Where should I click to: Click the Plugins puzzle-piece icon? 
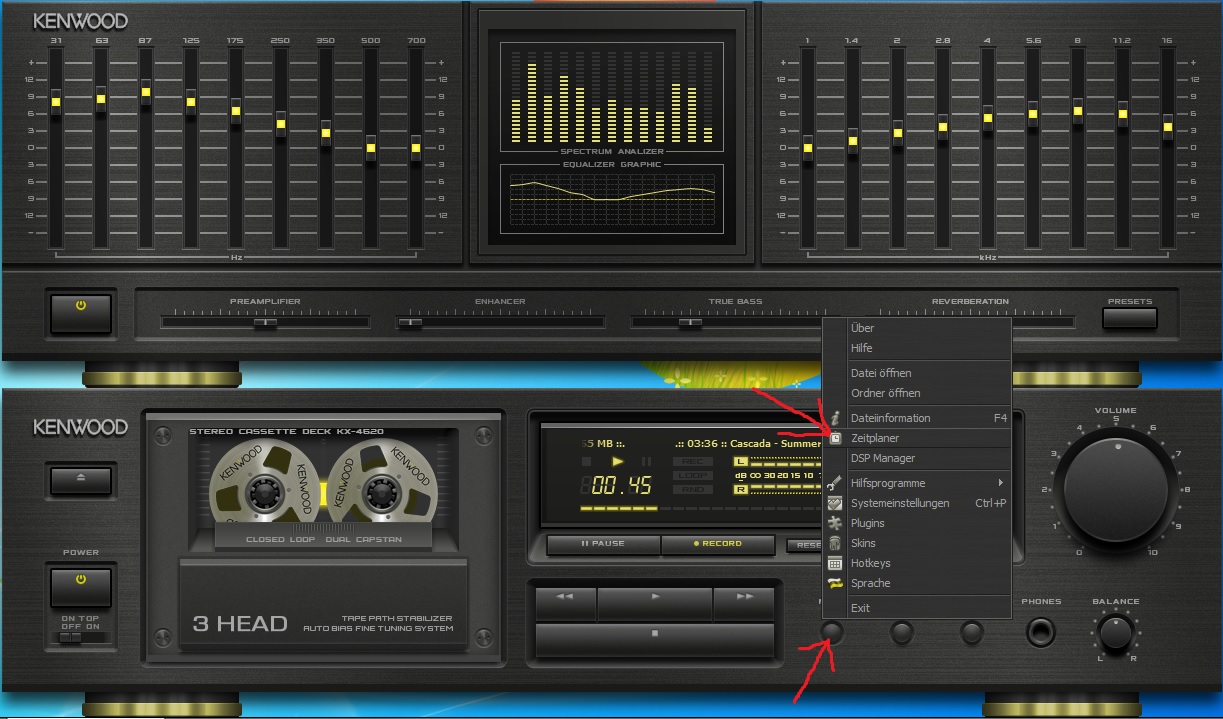(835, 523)
